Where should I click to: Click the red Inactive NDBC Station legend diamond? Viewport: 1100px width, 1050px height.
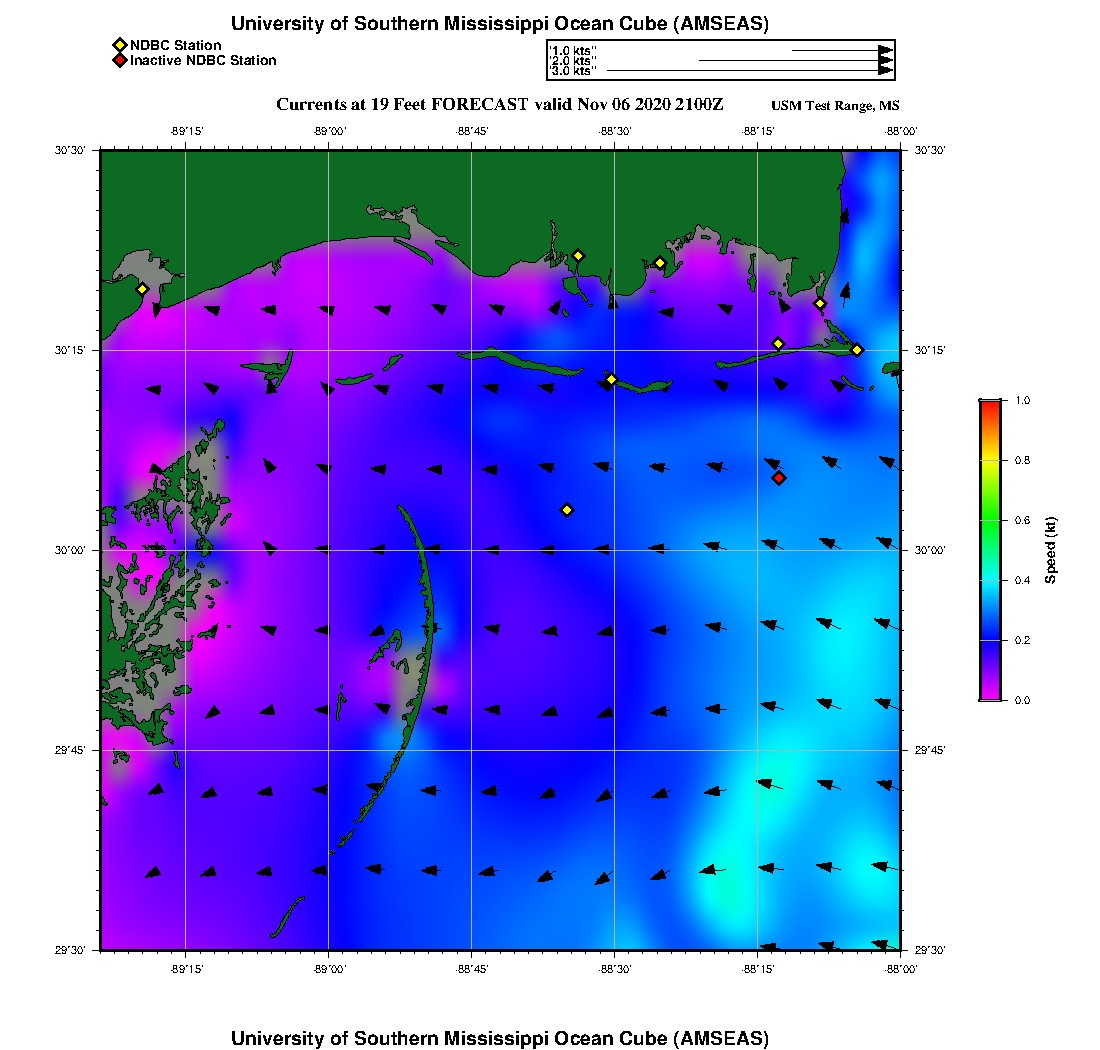pyautogui.click(x=119, y=61)
